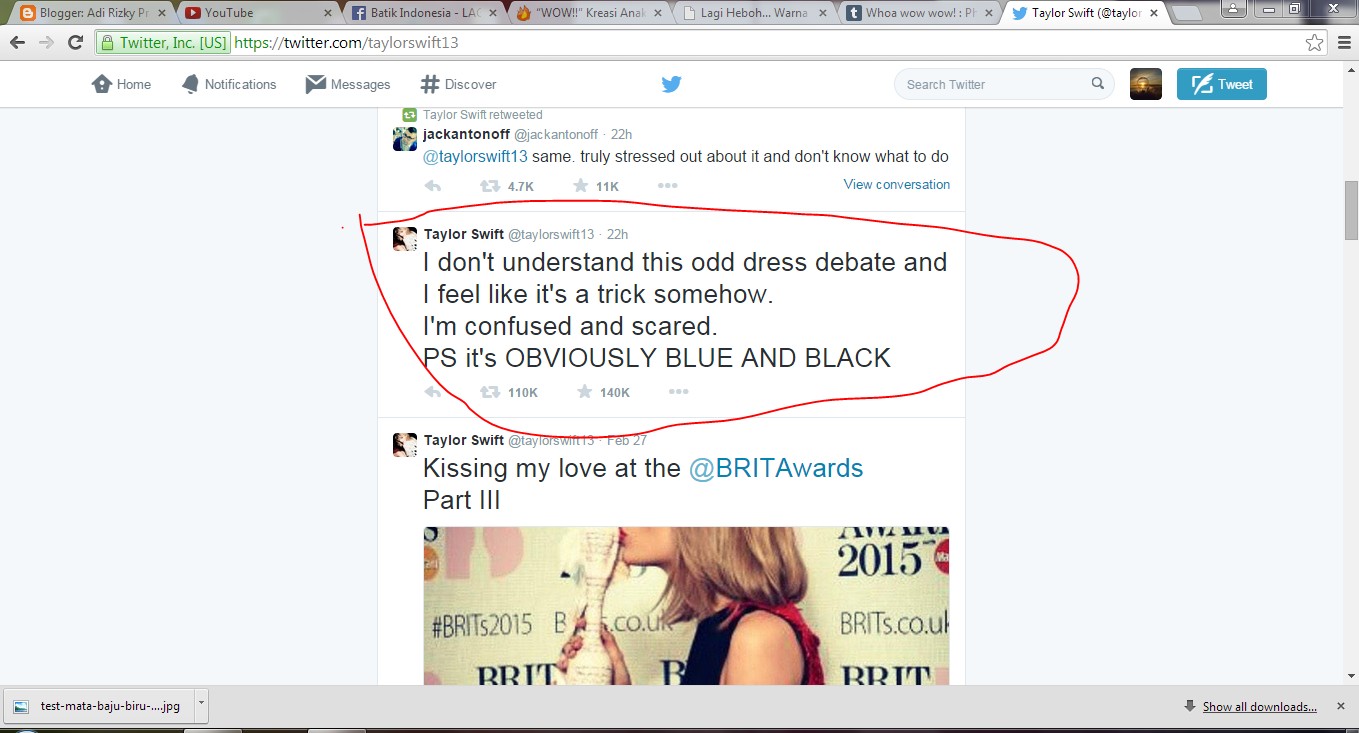
Task: Click the browser forward arrow
Action: click(x=46, y=43)
